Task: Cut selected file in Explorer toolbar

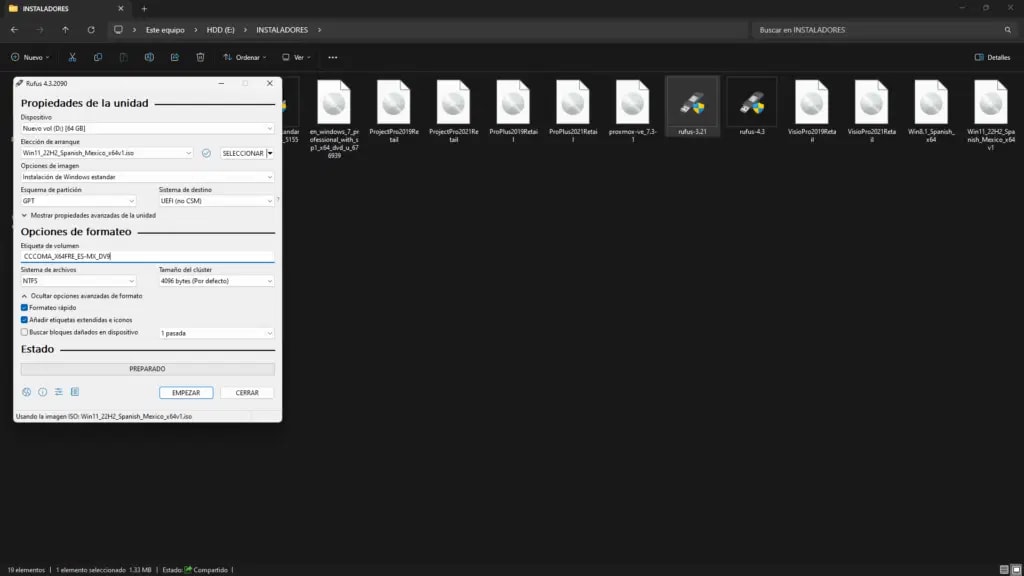Action: pos(72,57)
